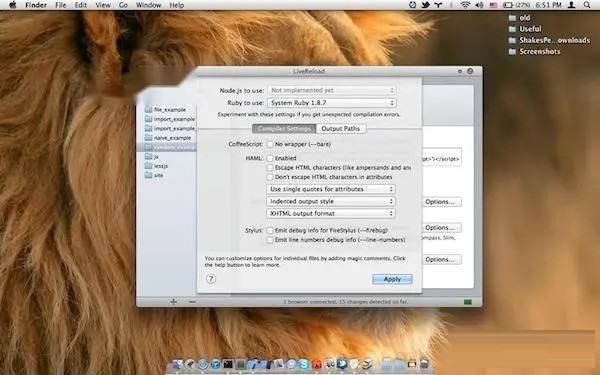600x375 pixels.
Task: Click the 6:51 PM clock
Action: click(x=548, y=5)
